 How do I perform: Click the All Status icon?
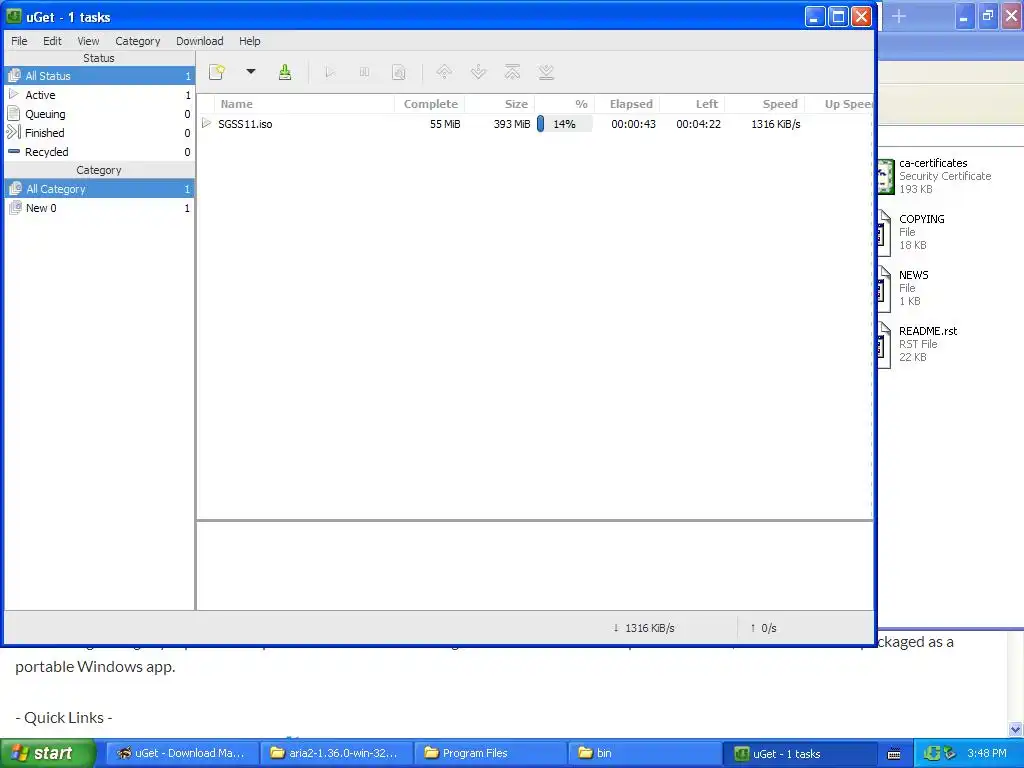click(x=14, y=75)
